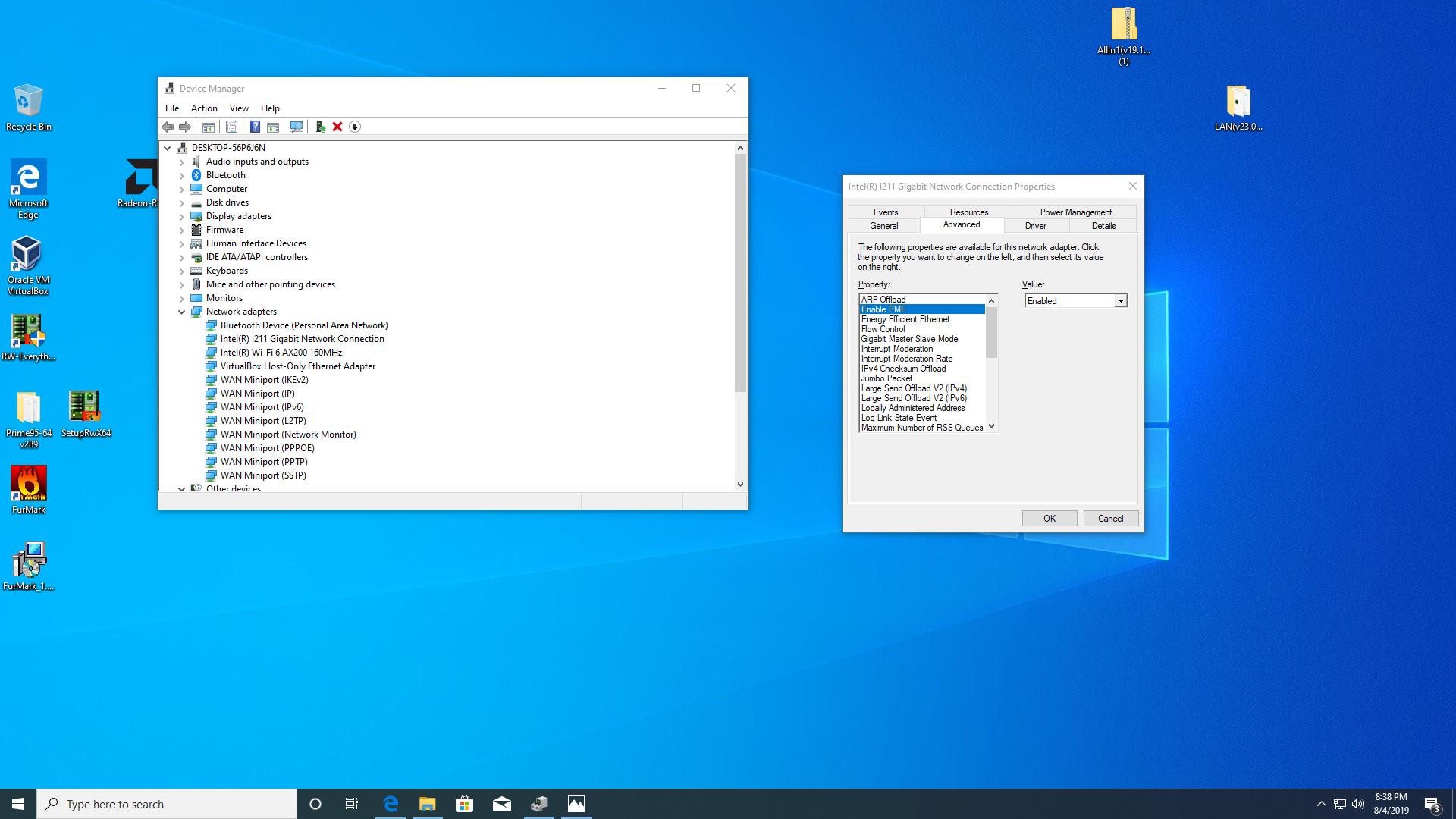
Task: Click Update device driver toolbar icon
Action: (320, 127)
